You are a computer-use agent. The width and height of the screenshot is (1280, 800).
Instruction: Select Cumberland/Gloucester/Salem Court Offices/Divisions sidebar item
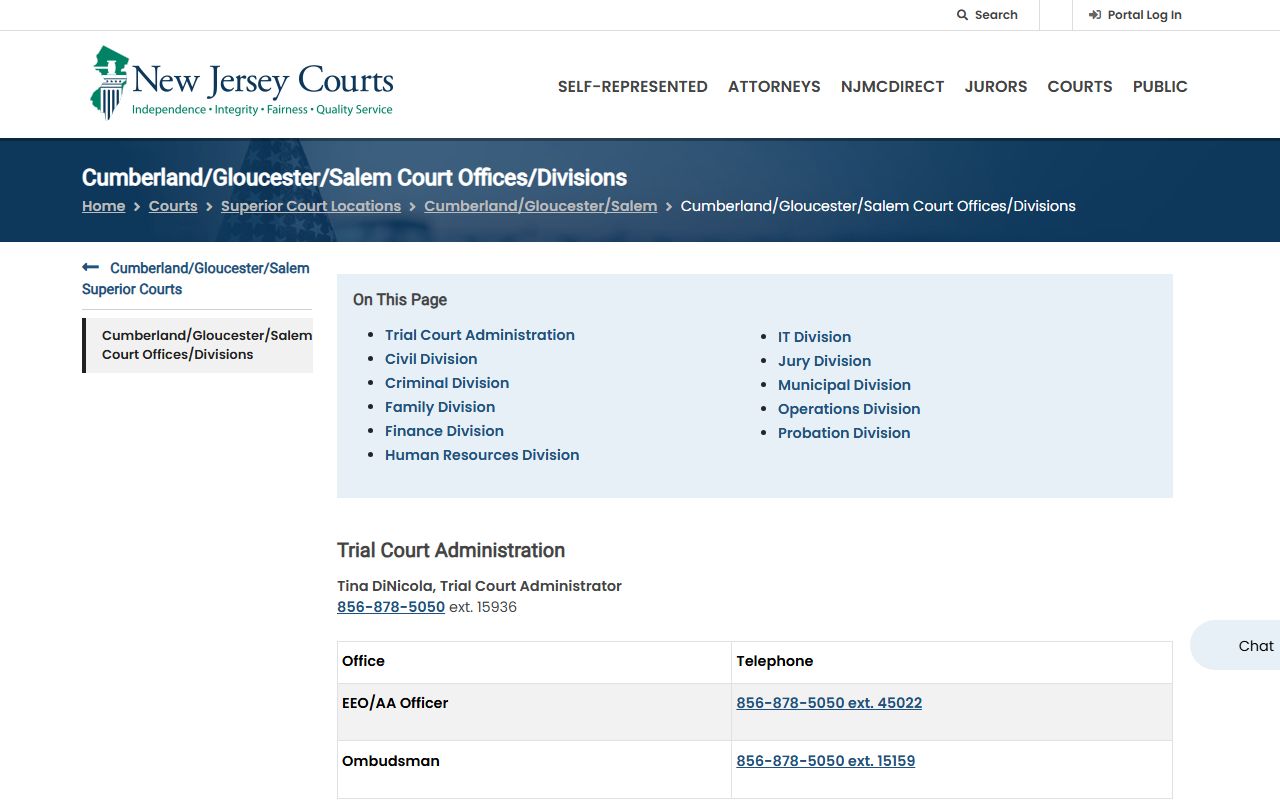pyautogui.click(x=199, y=345)
